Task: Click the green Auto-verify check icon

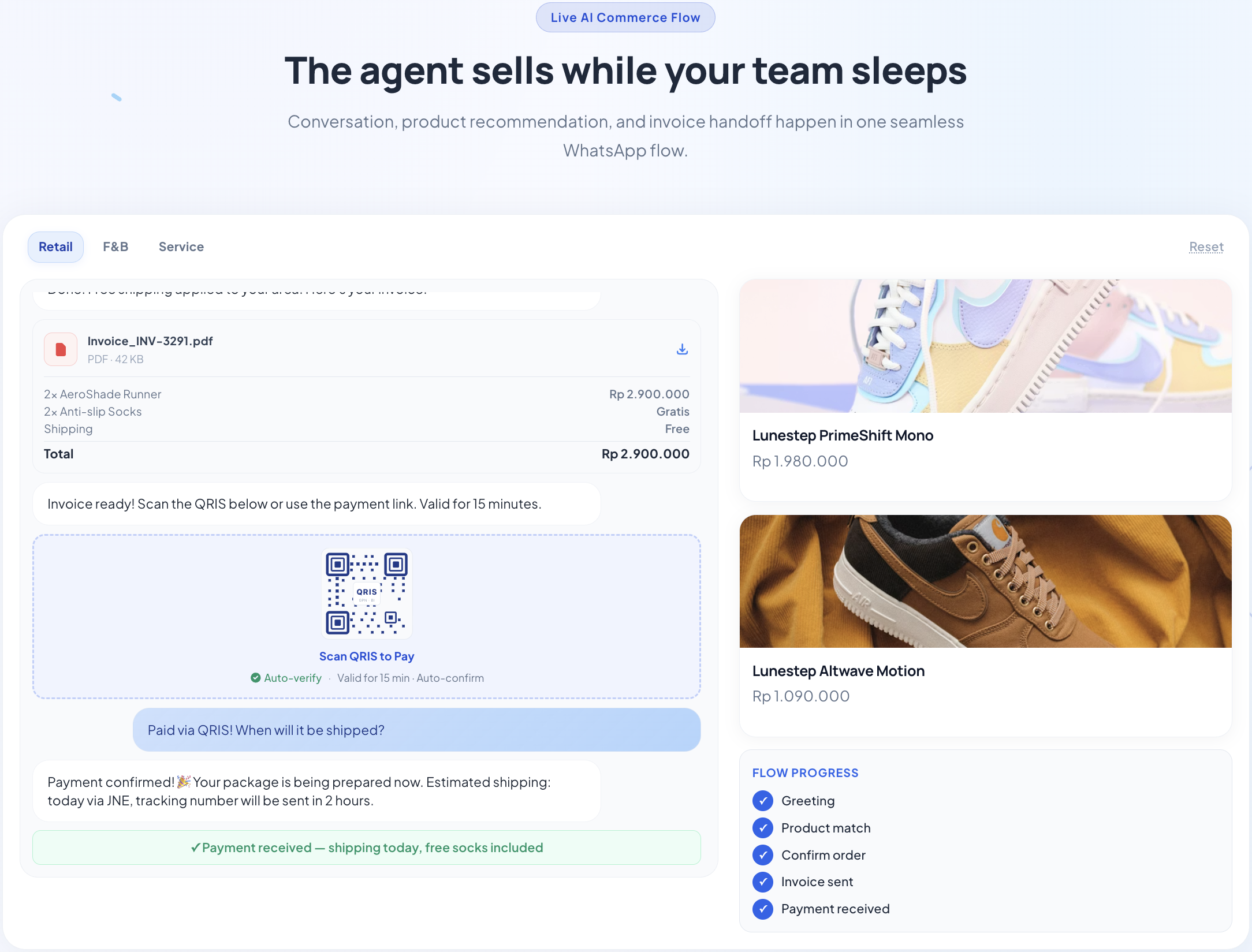Action: (255, 678)
